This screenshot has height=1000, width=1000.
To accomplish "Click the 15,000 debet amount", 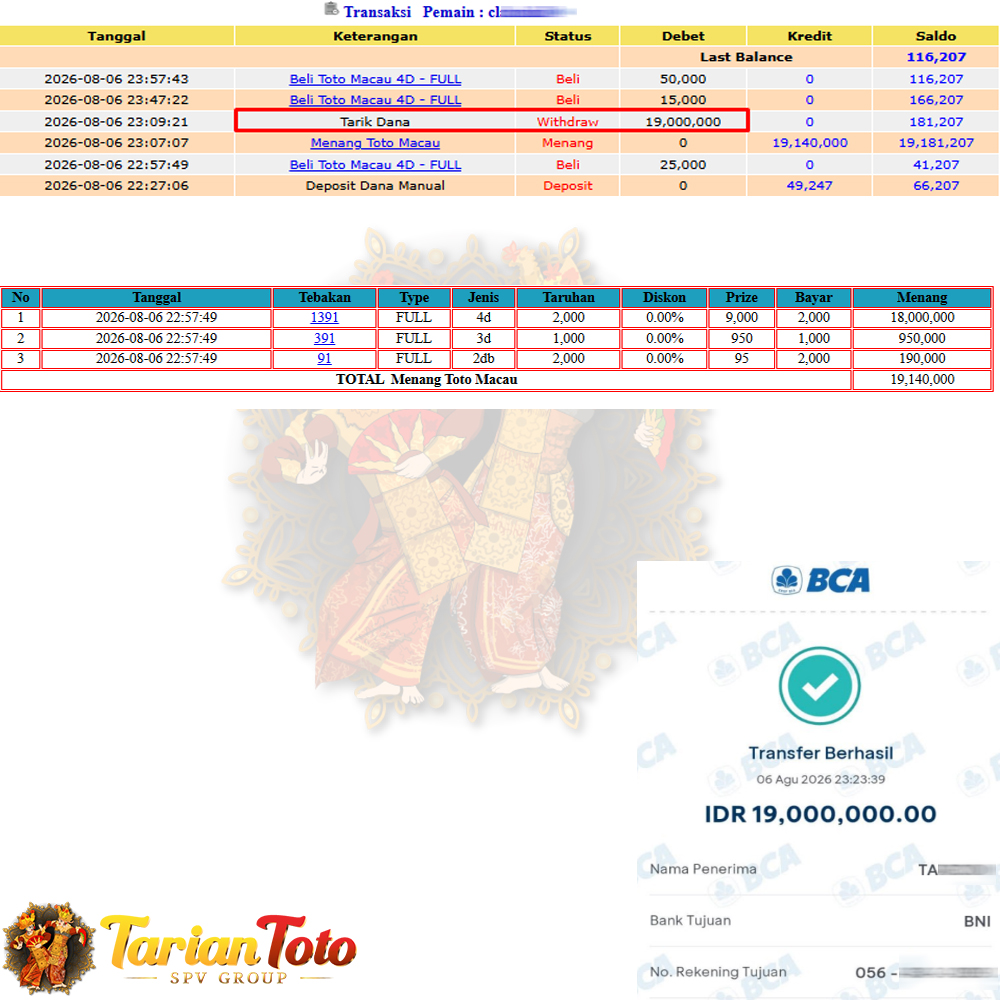I will pyautogui.click(x=683, y=100).
